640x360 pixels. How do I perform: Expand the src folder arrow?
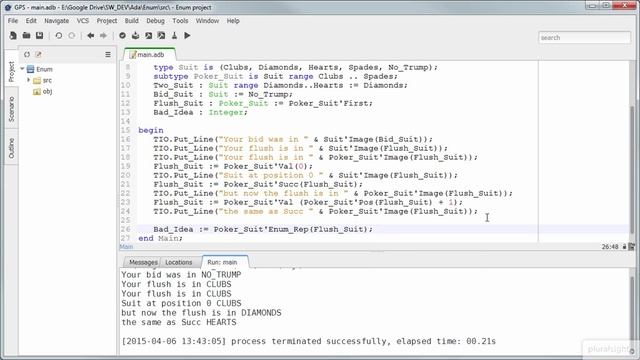pos(29,80)
